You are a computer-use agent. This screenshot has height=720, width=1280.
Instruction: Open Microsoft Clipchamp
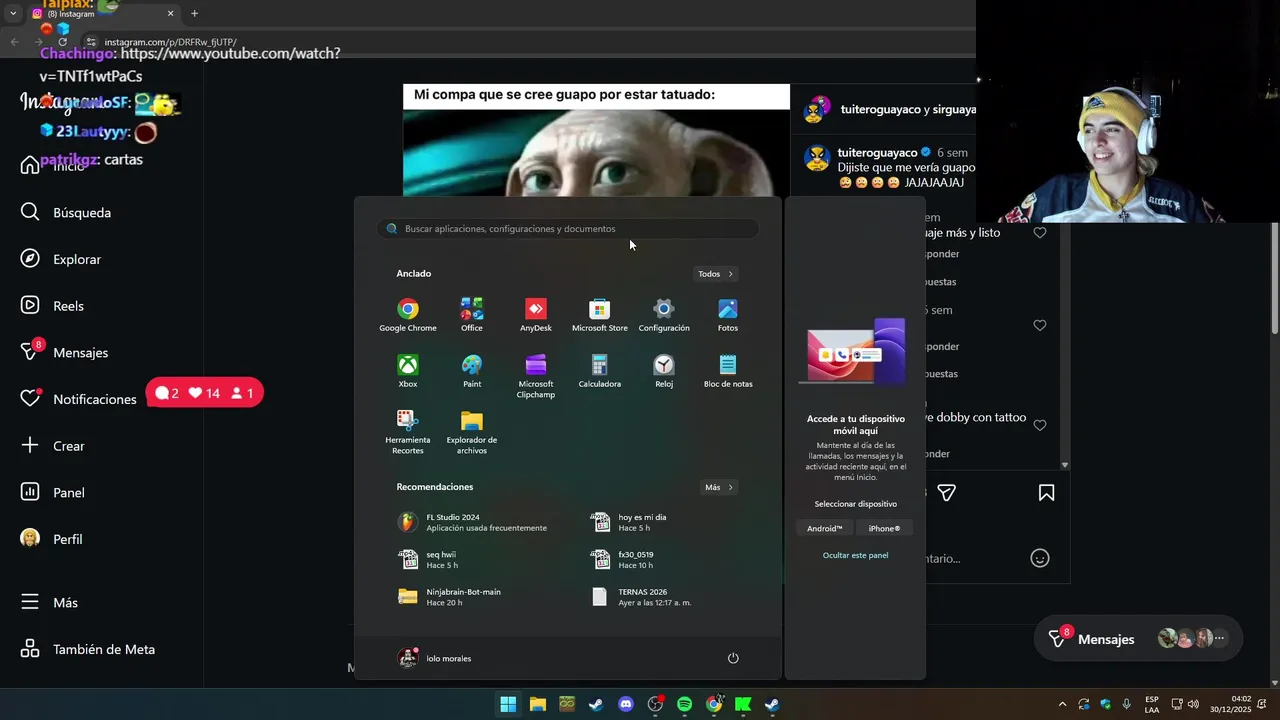536,376
